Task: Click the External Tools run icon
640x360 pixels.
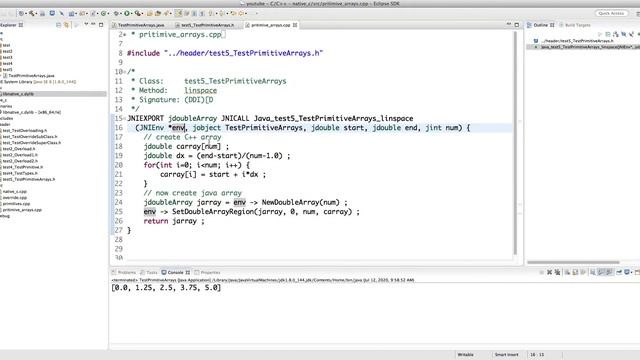Action: point(138,13)
